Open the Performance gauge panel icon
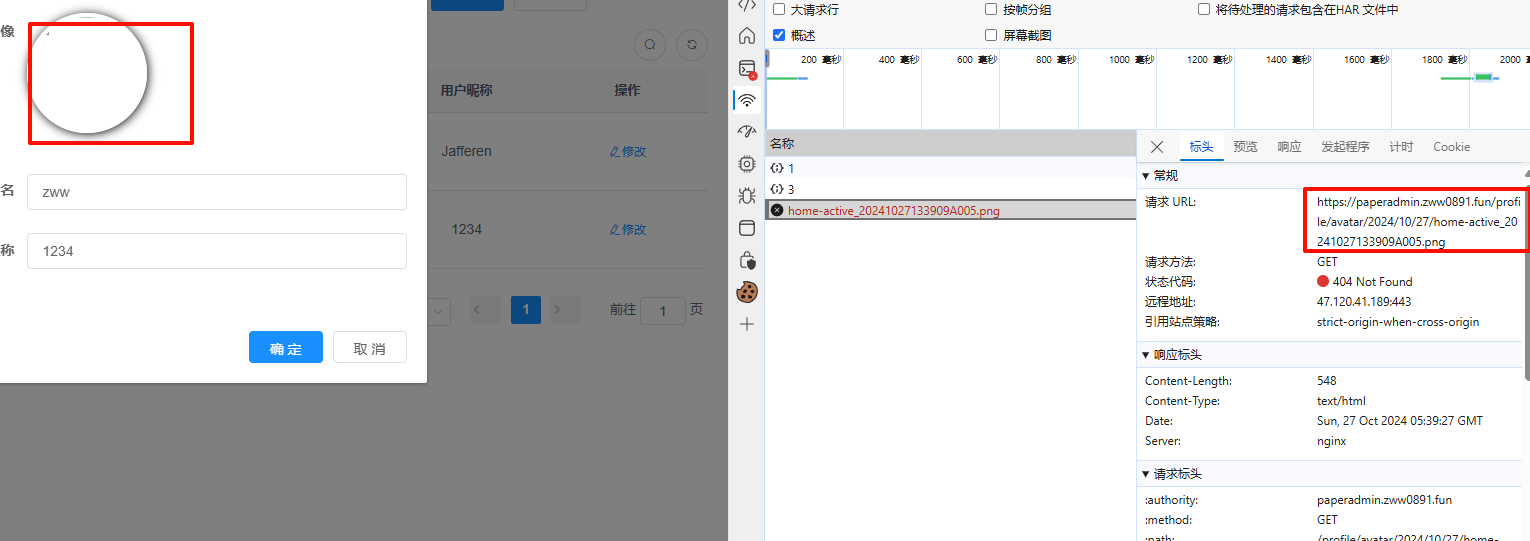Image resolution: width=1530 pixels, height=541 pixels. 746,131
